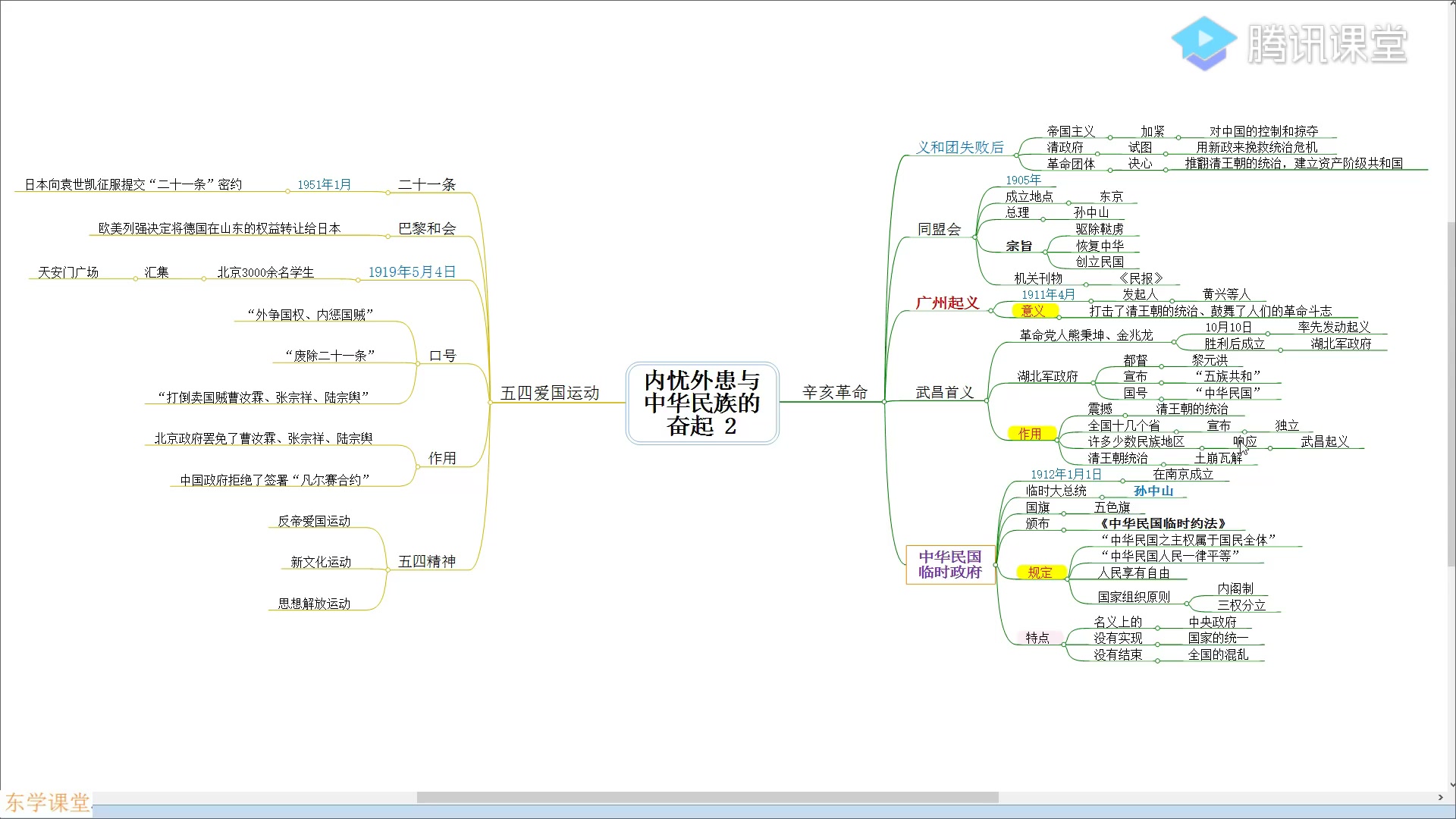
Task: Click the 二十一条 node
Action: click(x=427, y=184)
